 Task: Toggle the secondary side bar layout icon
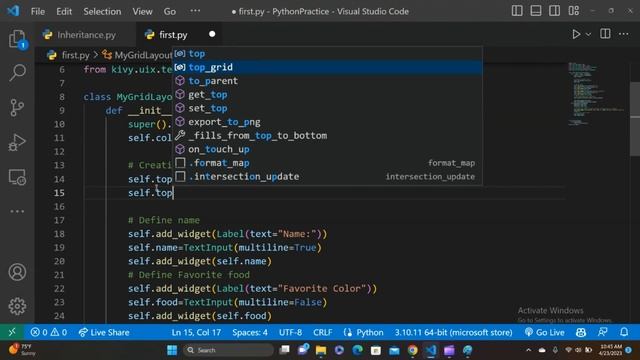coord(554,11)
